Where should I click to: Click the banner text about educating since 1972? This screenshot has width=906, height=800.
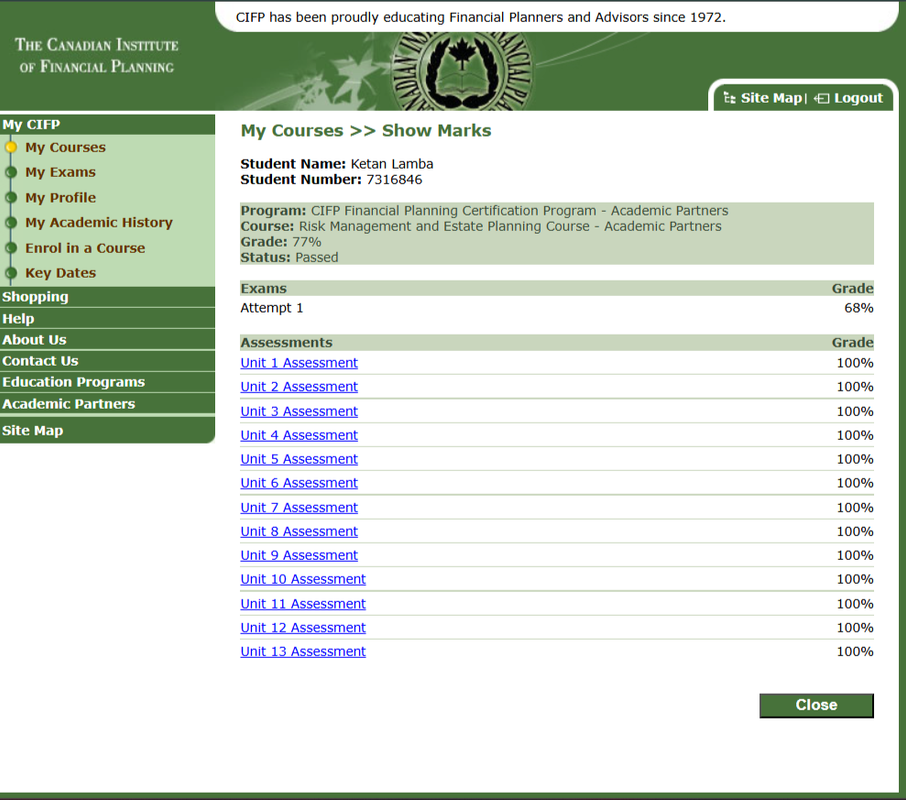pos(480,17)
